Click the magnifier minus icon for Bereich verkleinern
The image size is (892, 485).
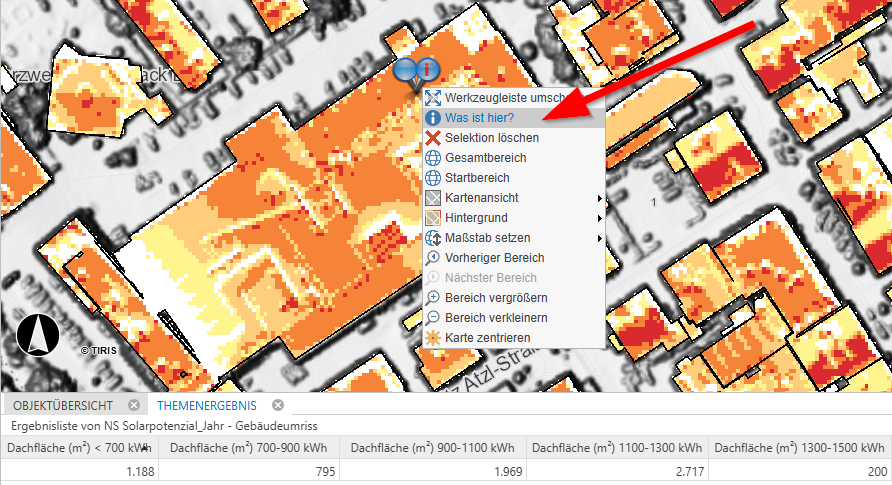[433, 318]
